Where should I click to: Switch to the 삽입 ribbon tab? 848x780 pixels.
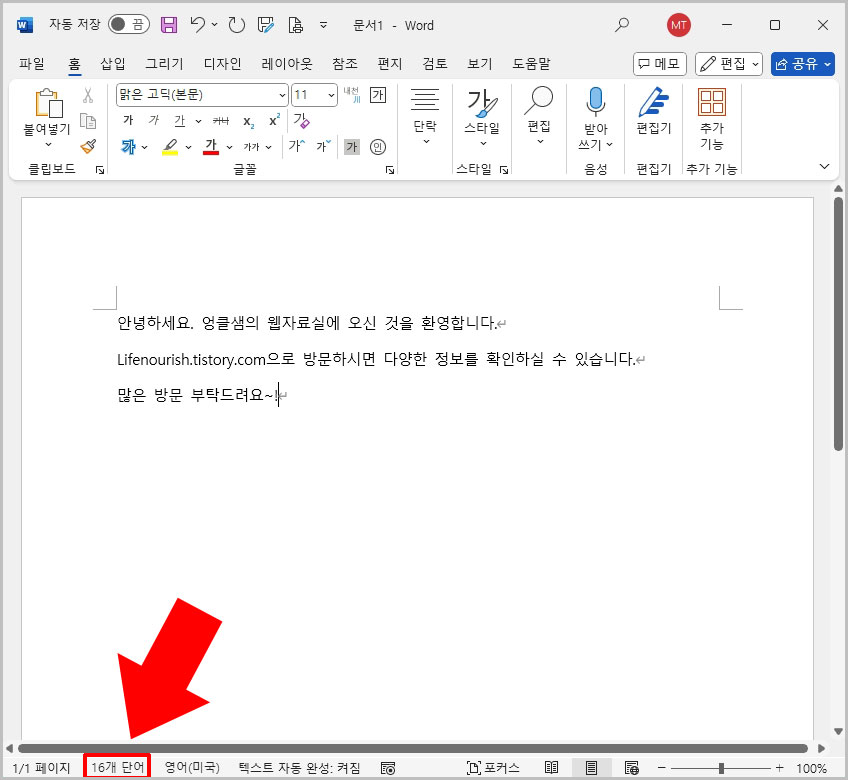coord(112,63)
